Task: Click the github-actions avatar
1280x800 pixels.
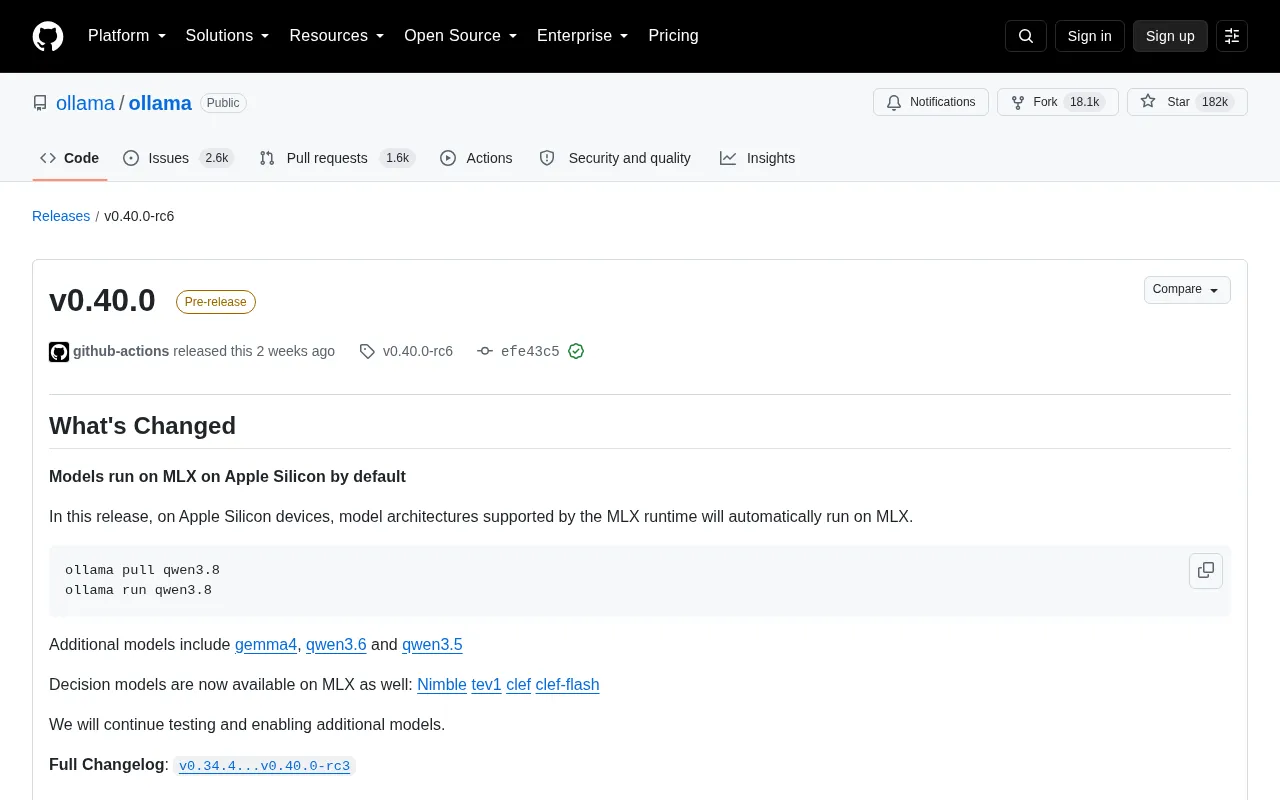Action: [x=59, y=351]
